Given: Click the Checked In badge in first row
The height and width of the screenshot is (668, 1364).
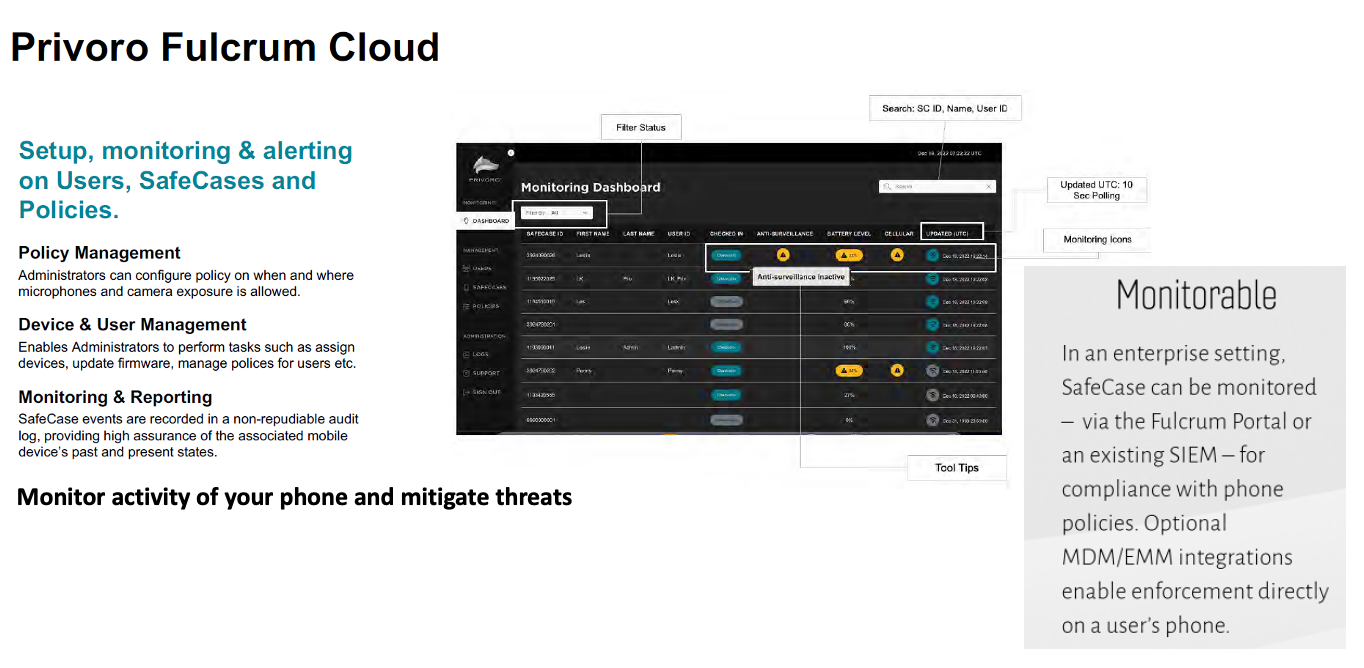Looking at the screenshot, I should coord(726,255).
